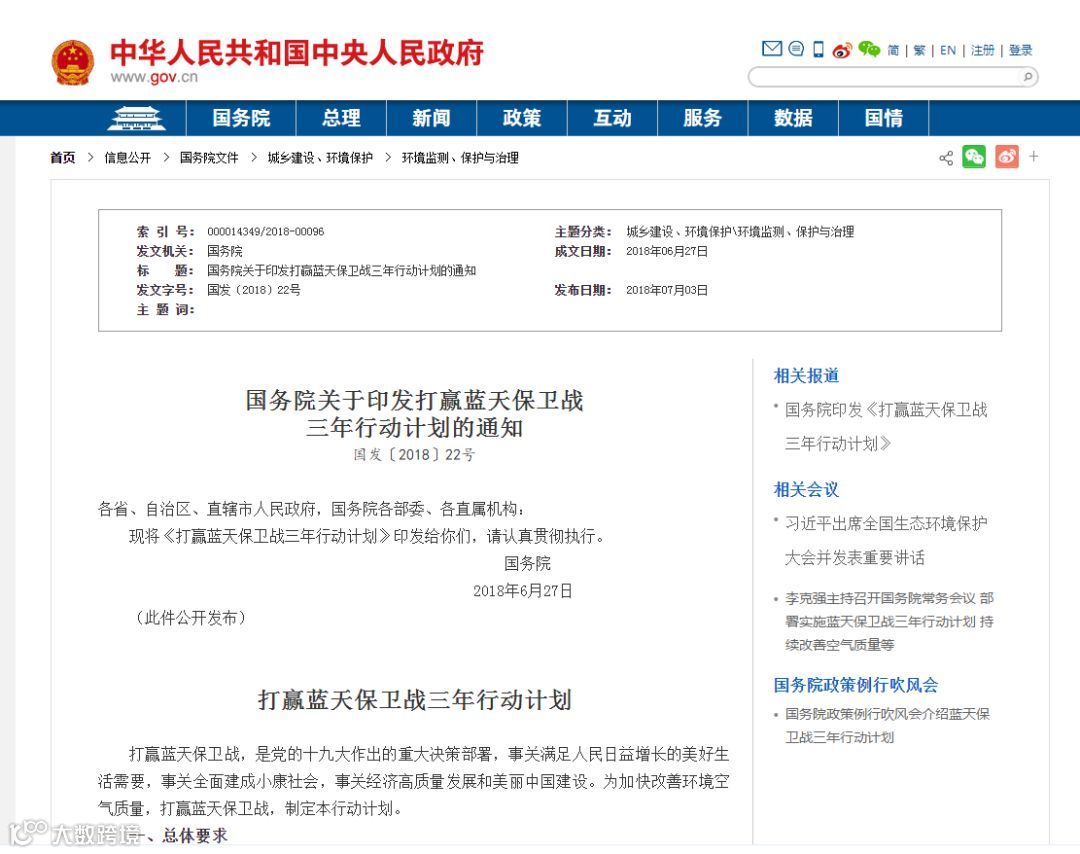
Task: Switch to simplified Chinese 简
Action: pos(893,50)
